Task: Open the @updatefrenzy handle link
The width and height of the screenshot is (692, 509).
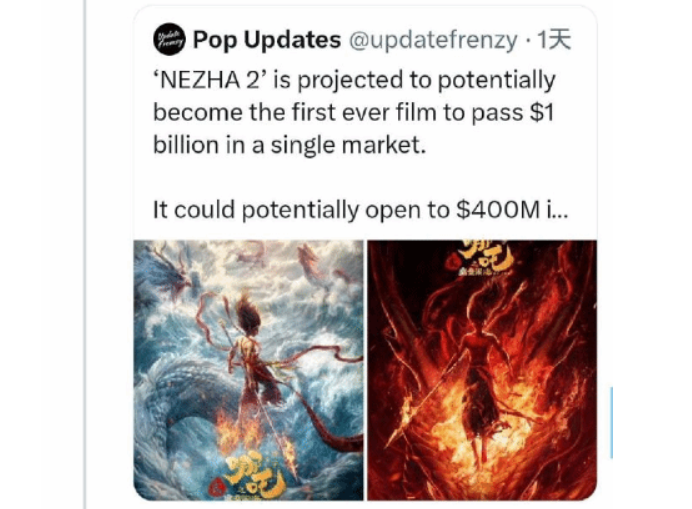Action: click(x=433, y=41)
